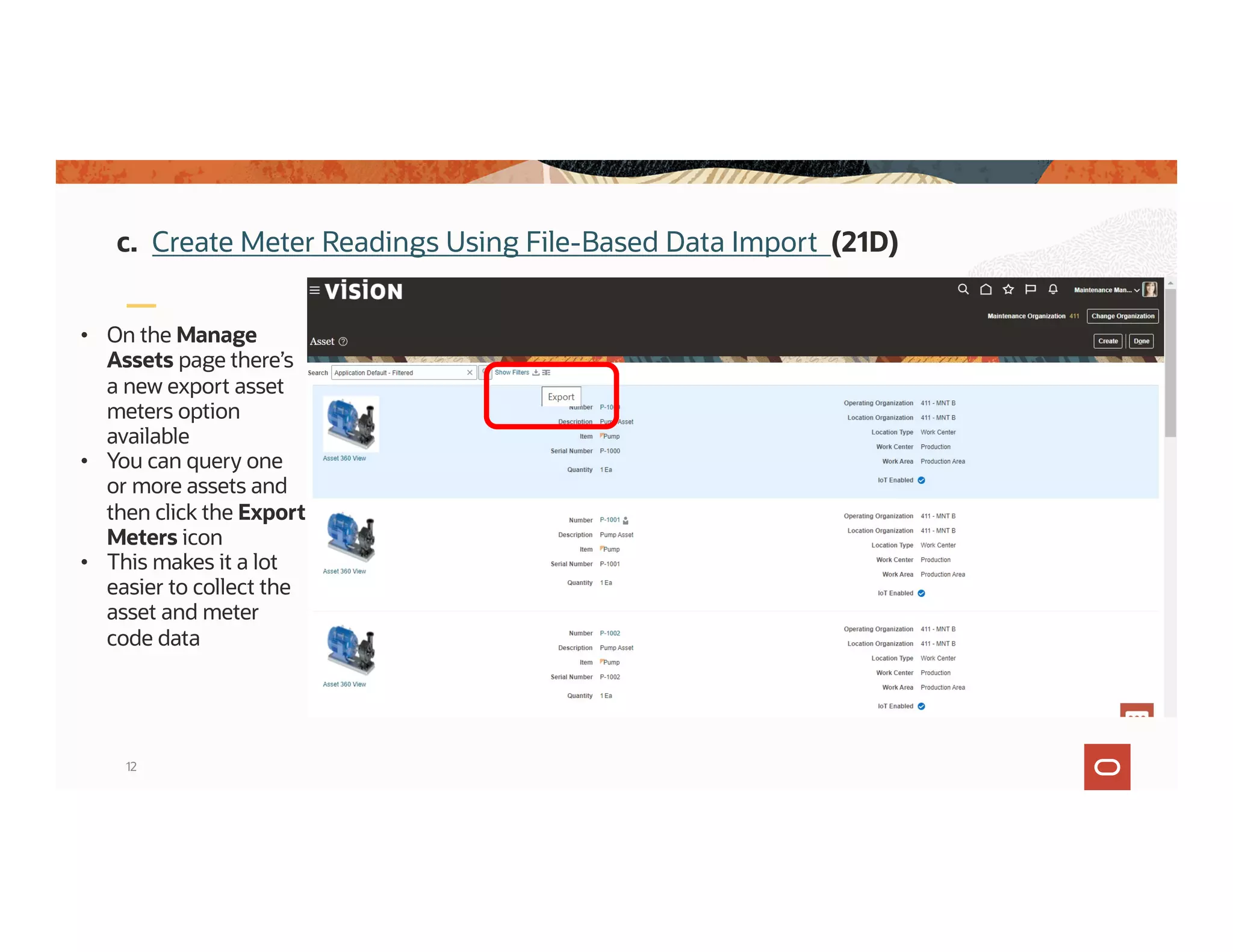The width and height of the screenshot is (1233, 952).
Task: Click IoT Enabled checkmark for P-1002
Action: pyautogui.click(x=921, y=706)
